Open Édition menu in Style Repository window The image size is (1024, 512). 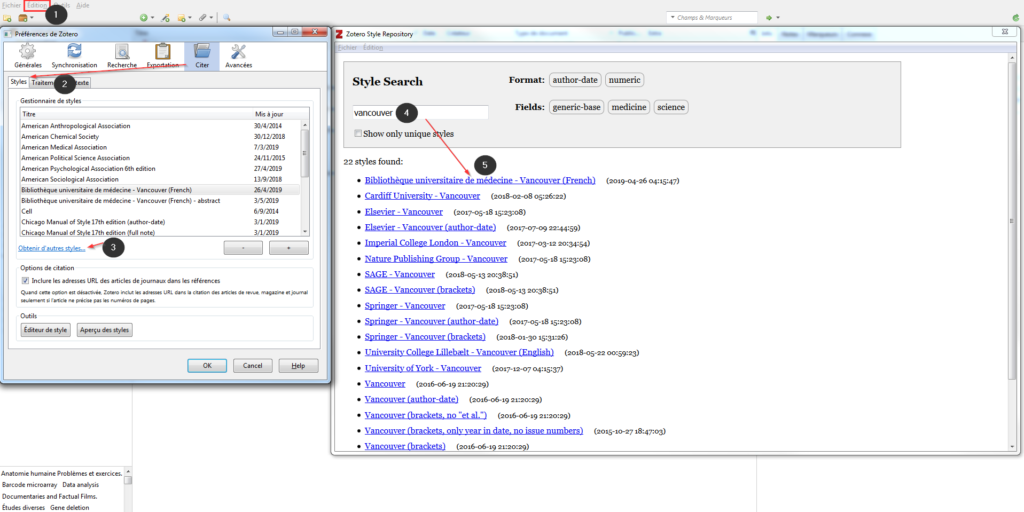(x=373, y=48)
